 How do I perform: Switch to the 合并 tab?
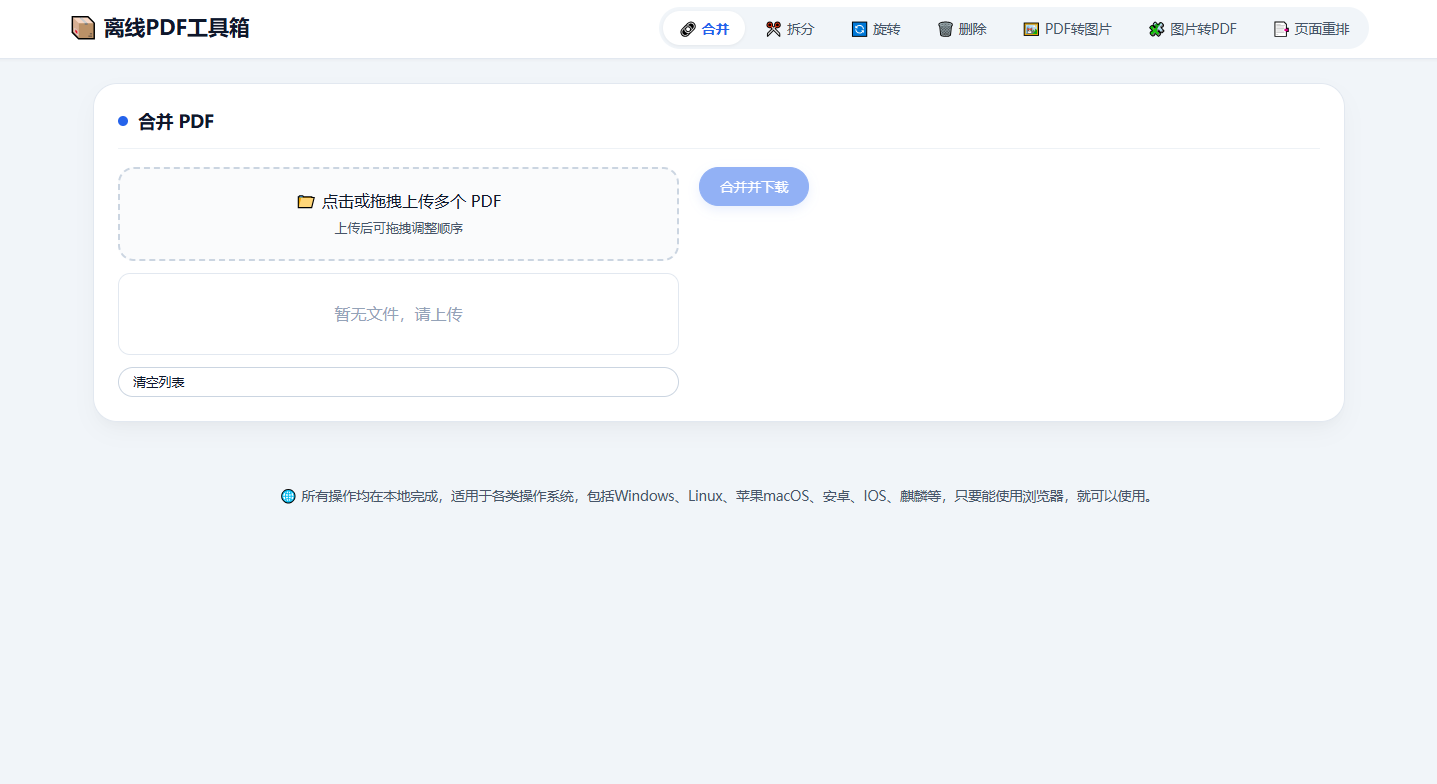(x=704, y=29)
